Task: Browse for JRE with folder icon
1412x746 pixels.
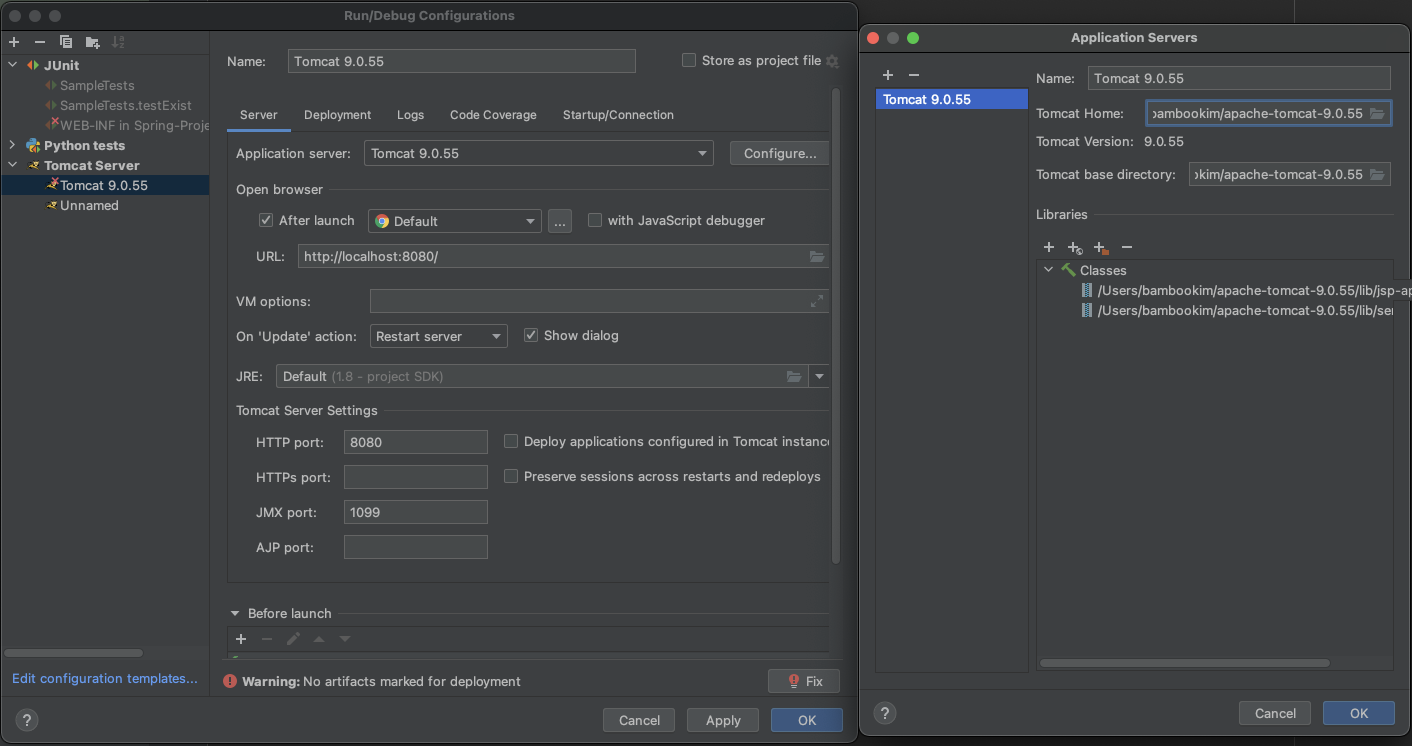Action: [x=794, y=377]
